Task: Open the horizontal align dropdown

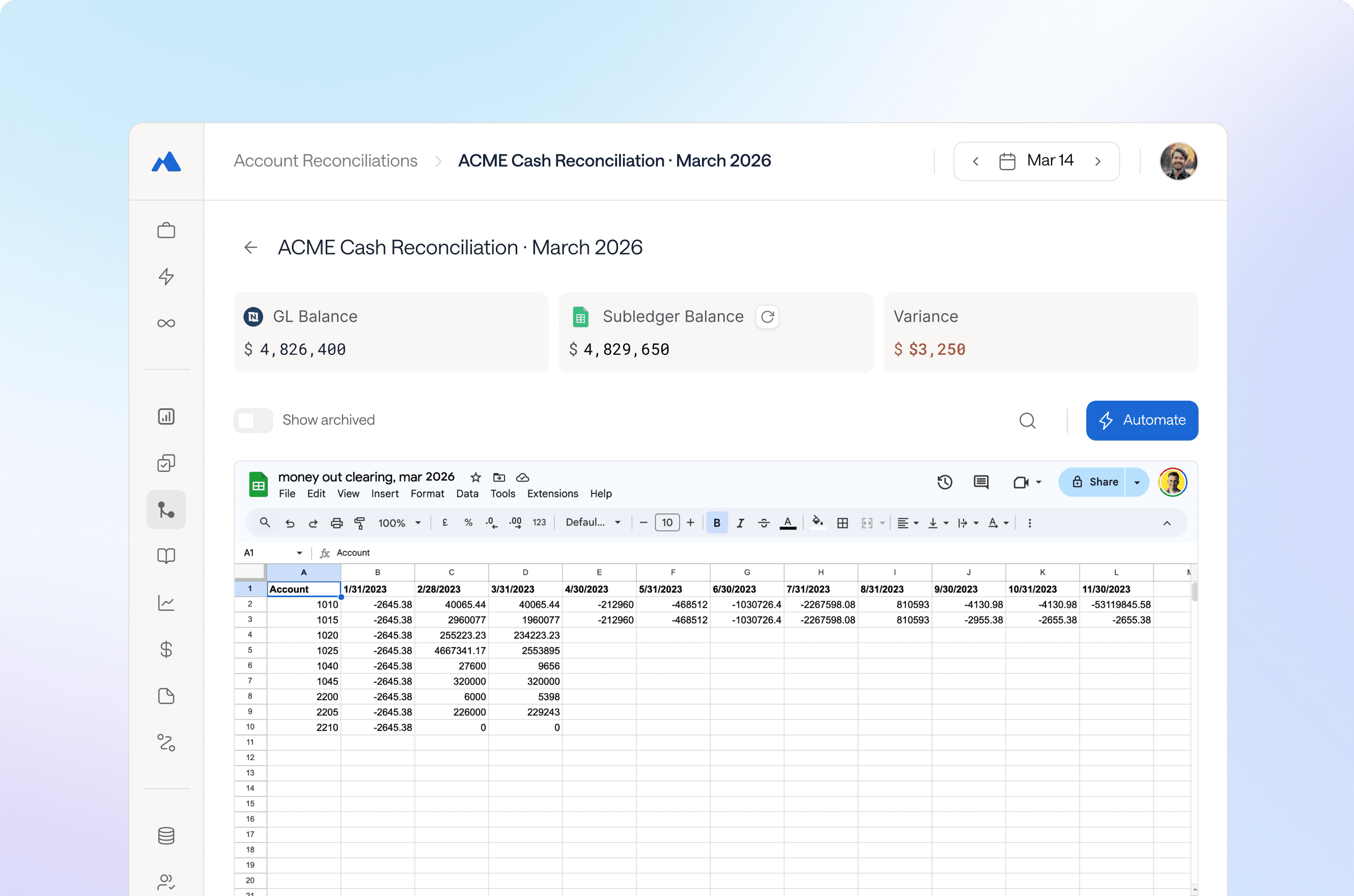Action: 907,523
